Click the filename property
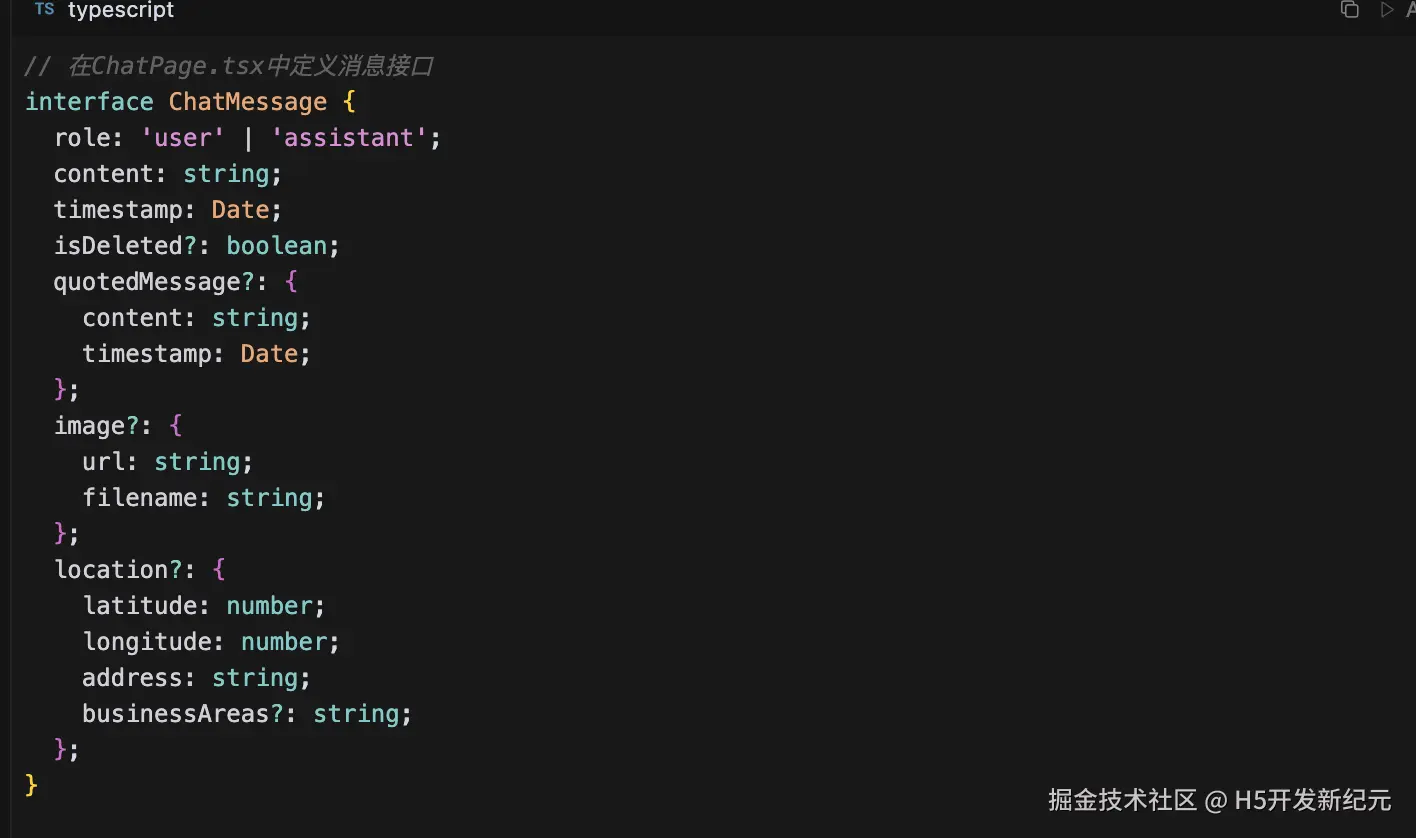 coord(140,498)
